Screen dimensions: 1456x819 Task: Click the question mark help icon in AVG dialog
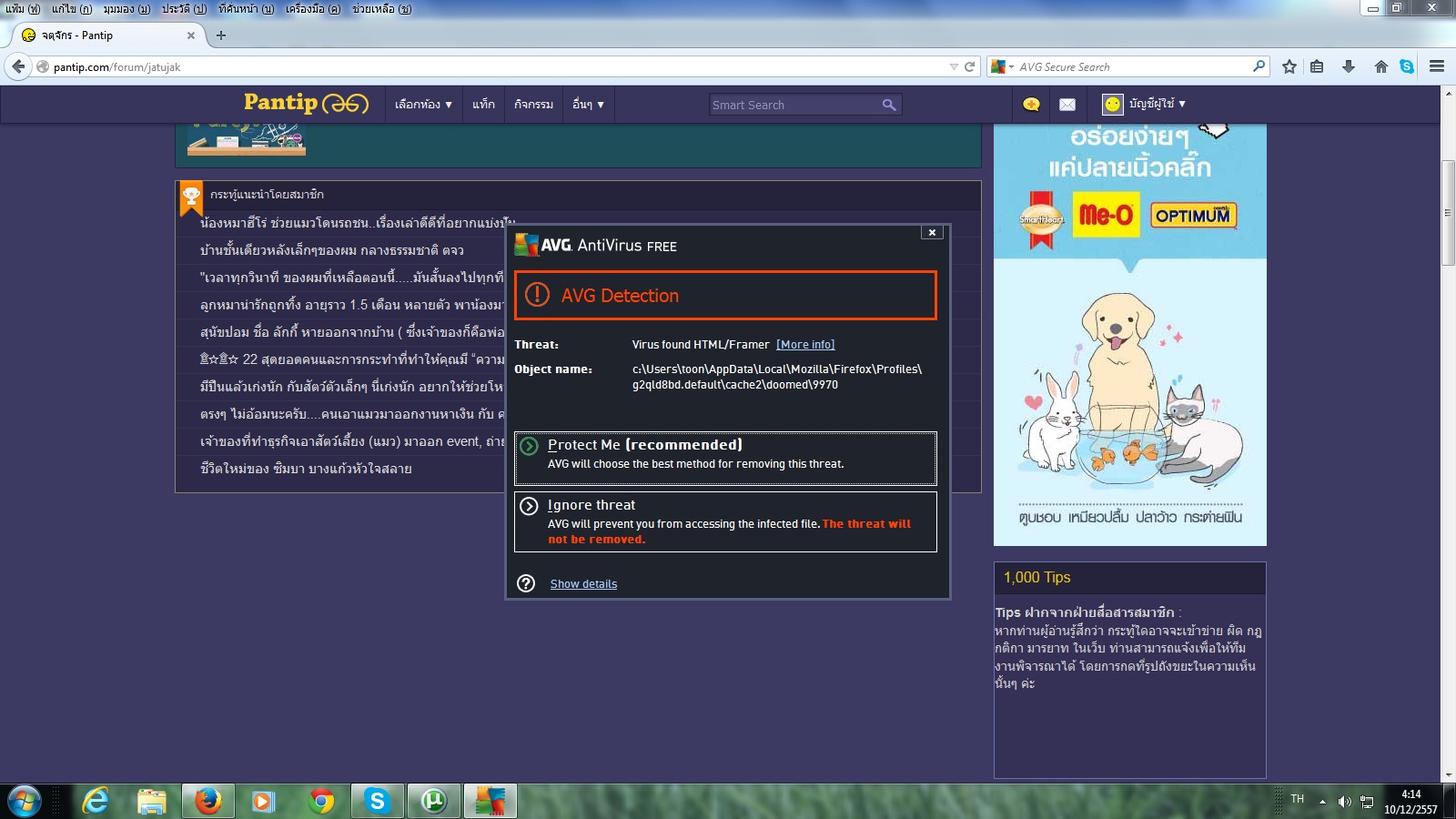coord(526,583)
